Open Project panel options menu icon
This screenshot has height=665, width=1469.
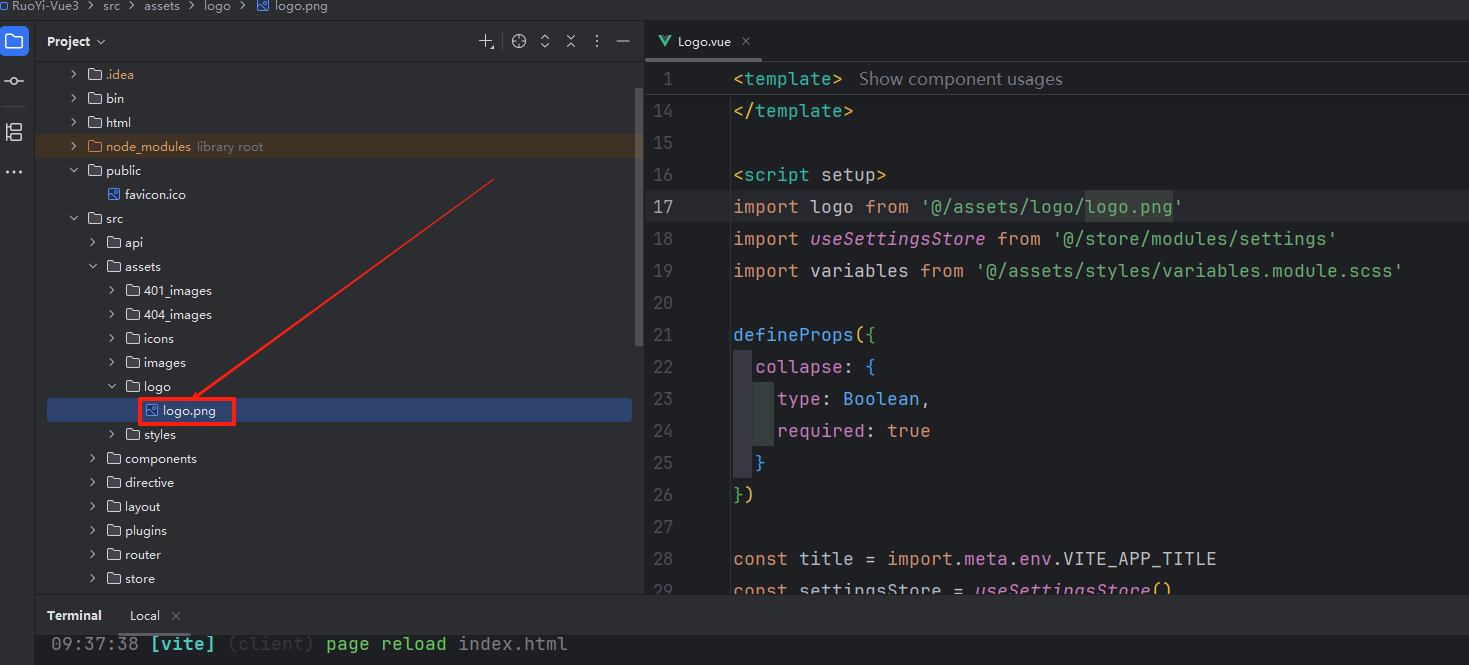(597, 41)
